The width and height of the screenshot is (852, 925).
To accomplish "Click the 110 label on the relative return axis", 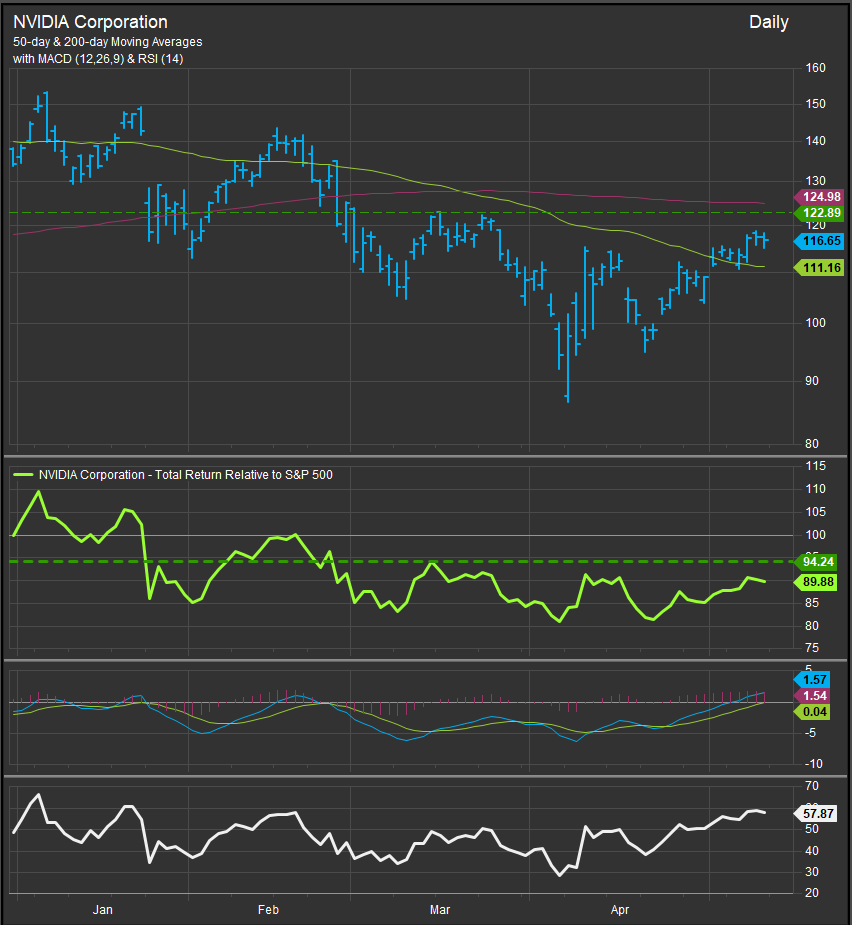I will click(x=815, y=489).
